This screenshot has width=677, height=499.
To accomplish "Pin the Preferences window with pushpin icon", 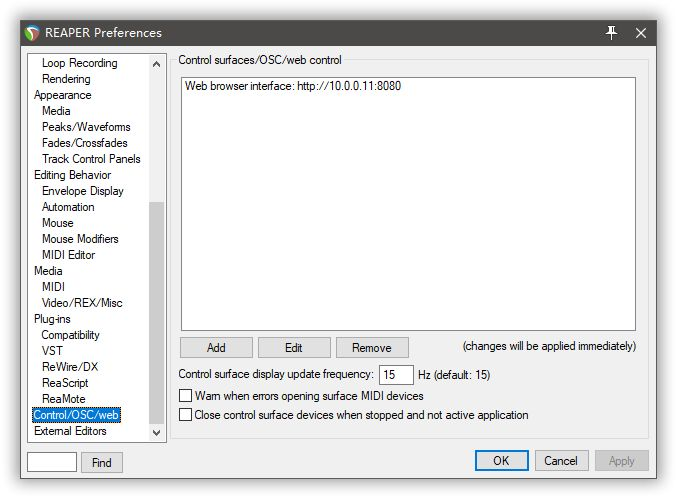I will 611,32.
